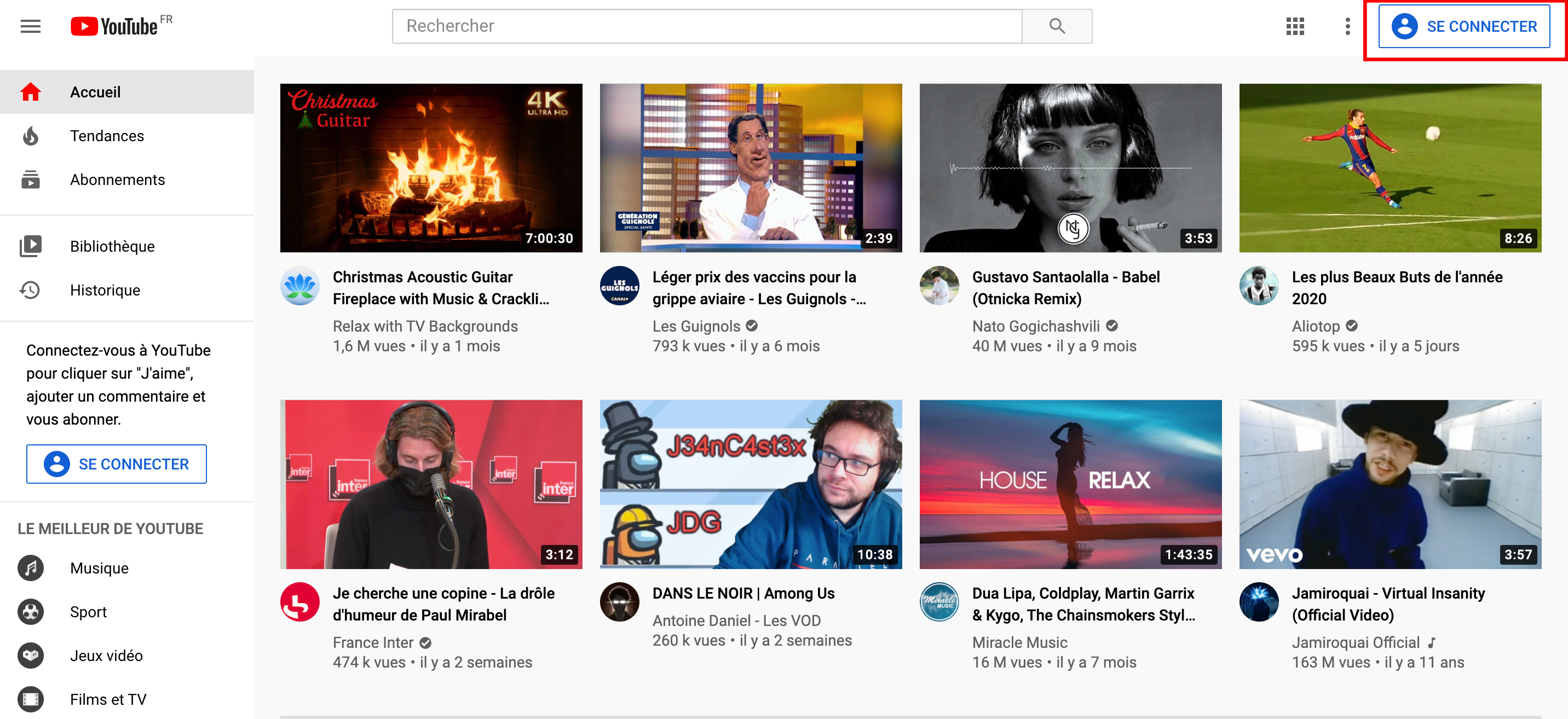The height and width of the screenshot is (719, 1568).
Task: Click SE CONNECTER button in the sidebar
Action: click(116, 464)
